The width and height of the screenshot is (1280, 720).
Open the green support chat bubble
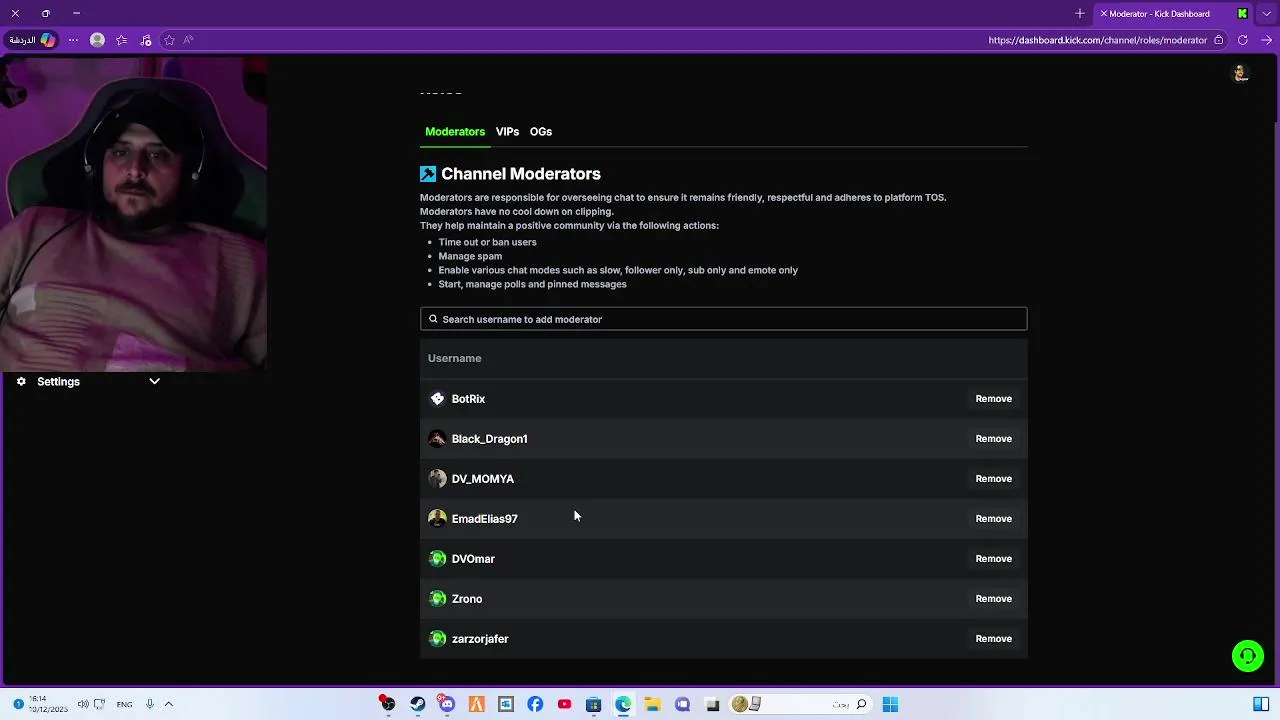(x=1247, y=656)
